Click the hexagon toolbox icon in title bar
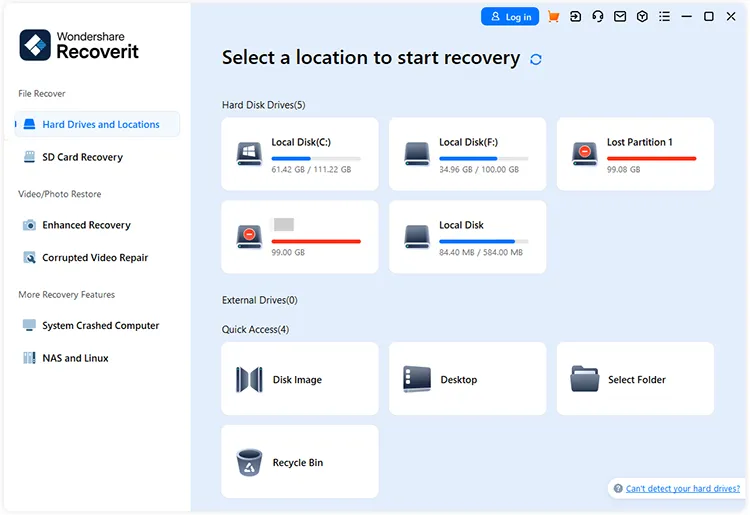The image size is (750, 515). point(642,17)
